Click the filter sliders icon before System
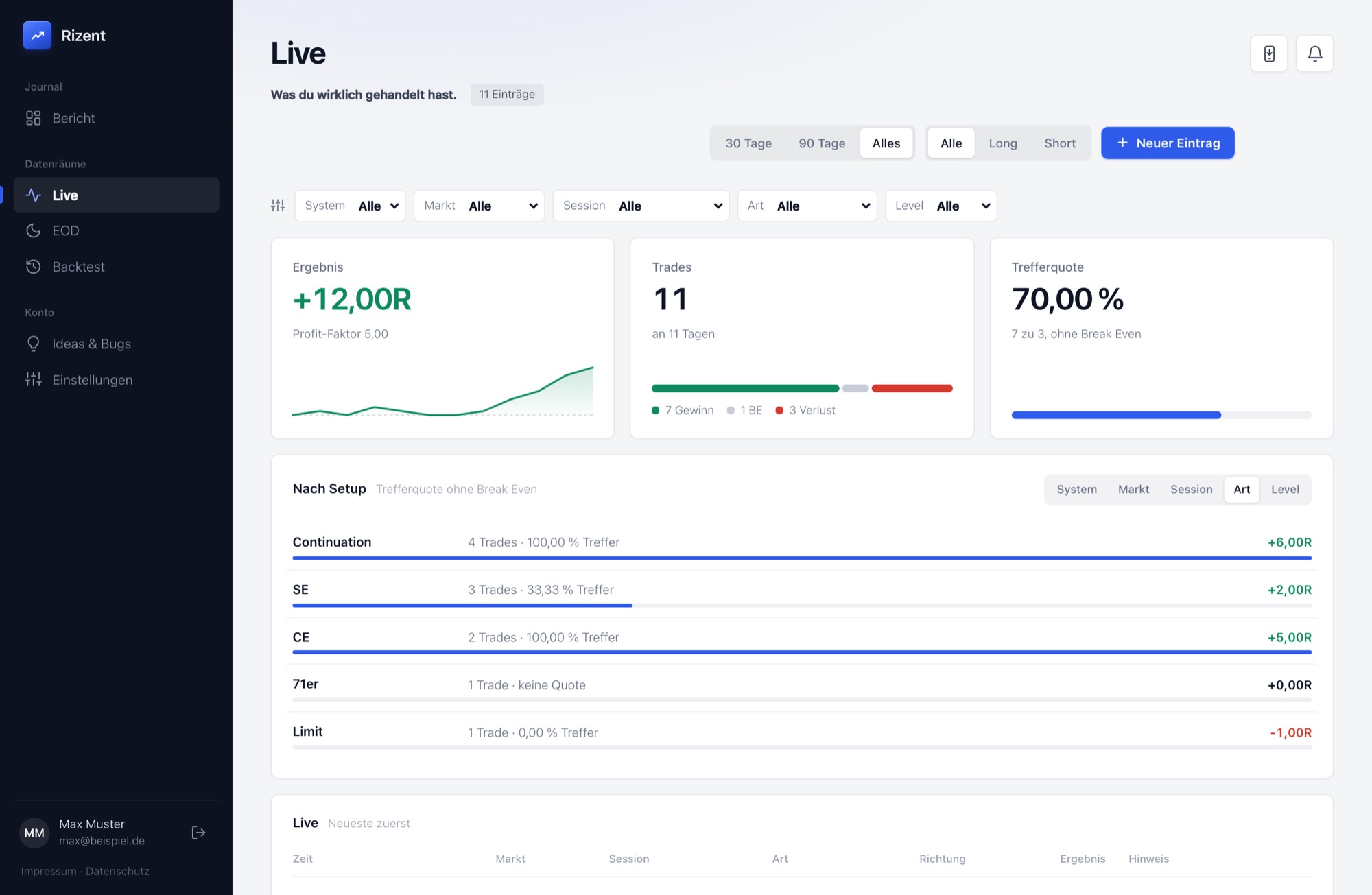The image size is (1372, 895). (278, 205)
